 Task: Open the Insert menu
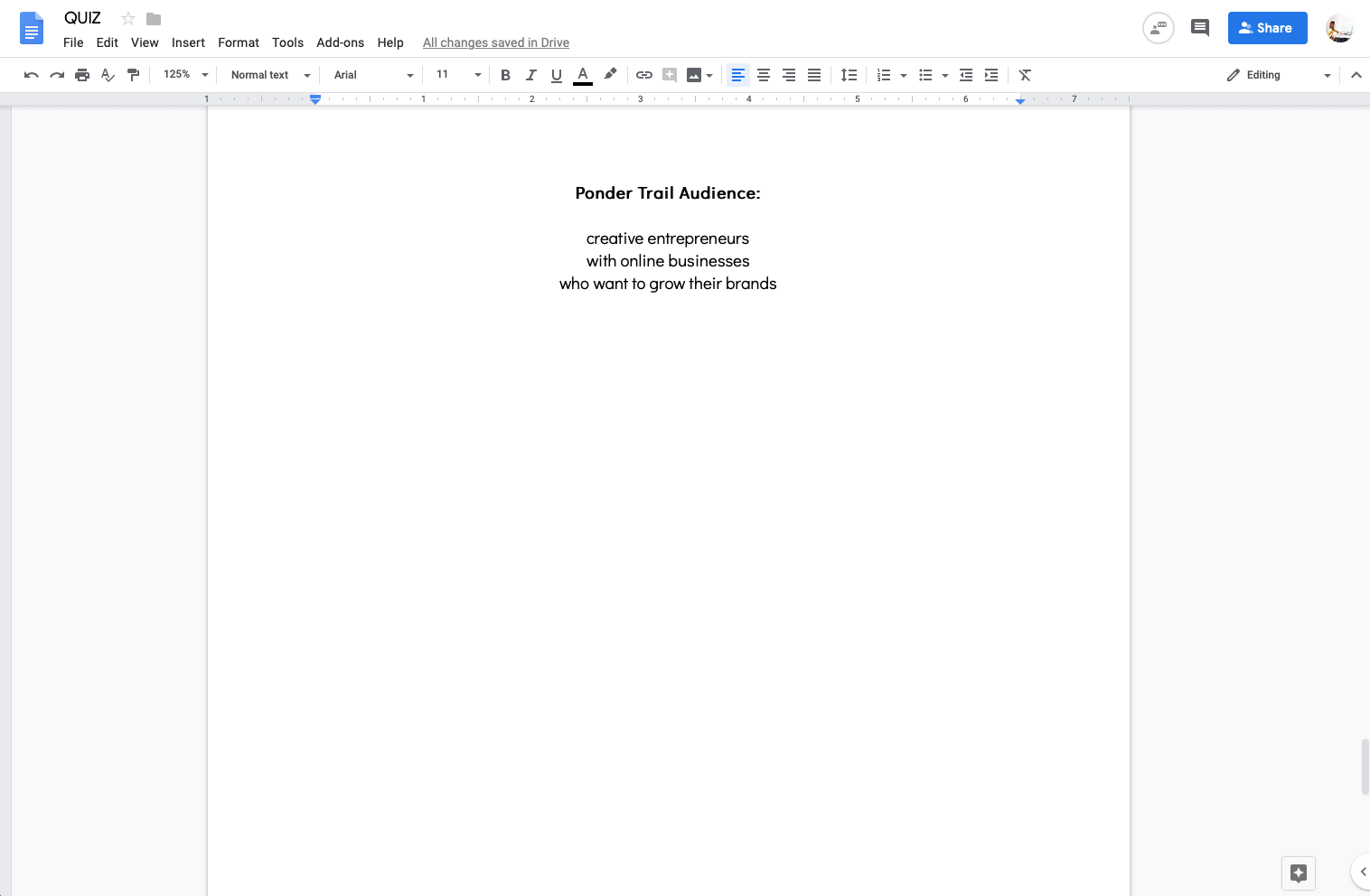point(188,42)
